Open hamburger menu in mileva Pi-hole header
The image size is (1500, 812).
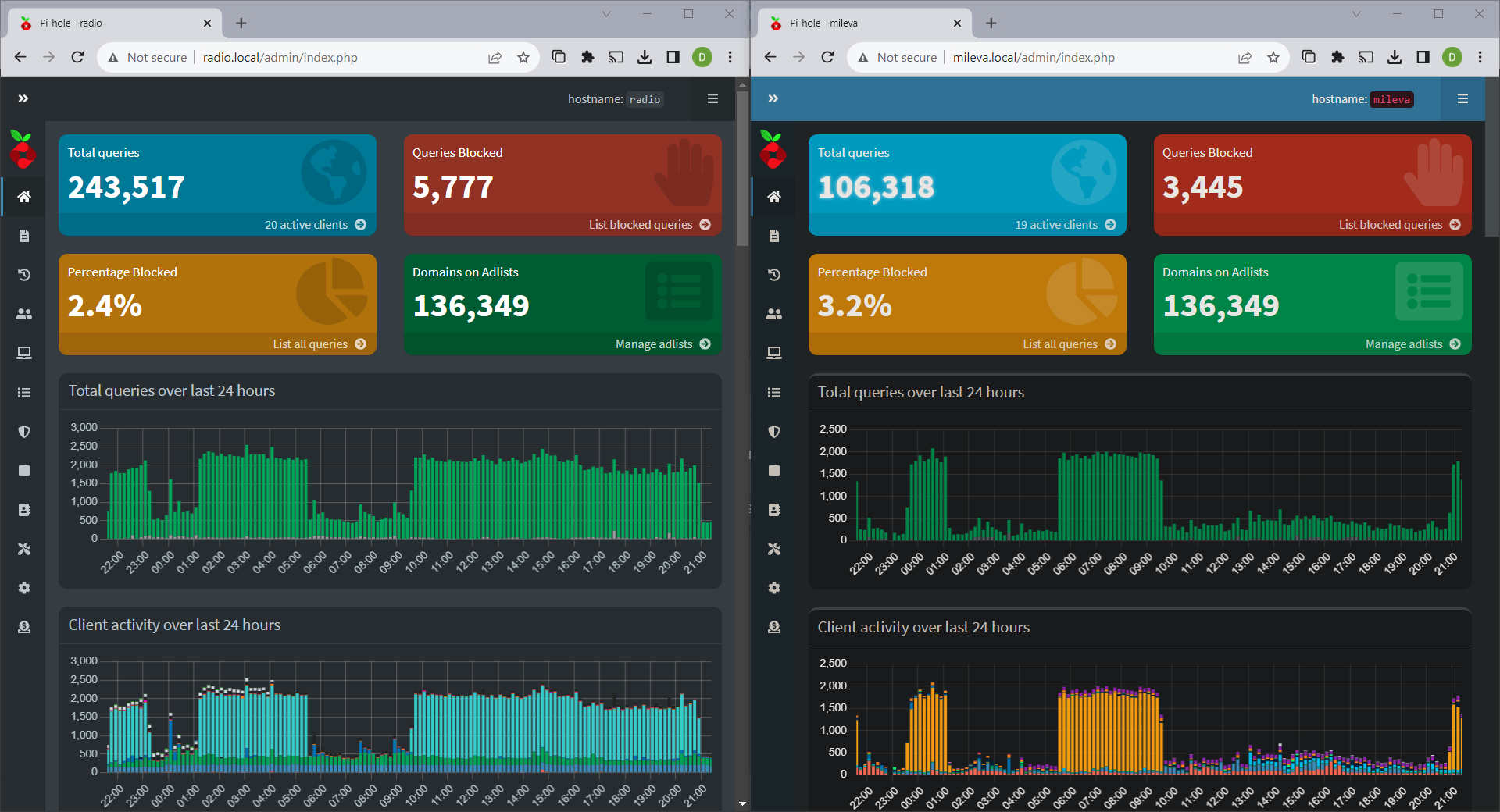coord(1462,98)
